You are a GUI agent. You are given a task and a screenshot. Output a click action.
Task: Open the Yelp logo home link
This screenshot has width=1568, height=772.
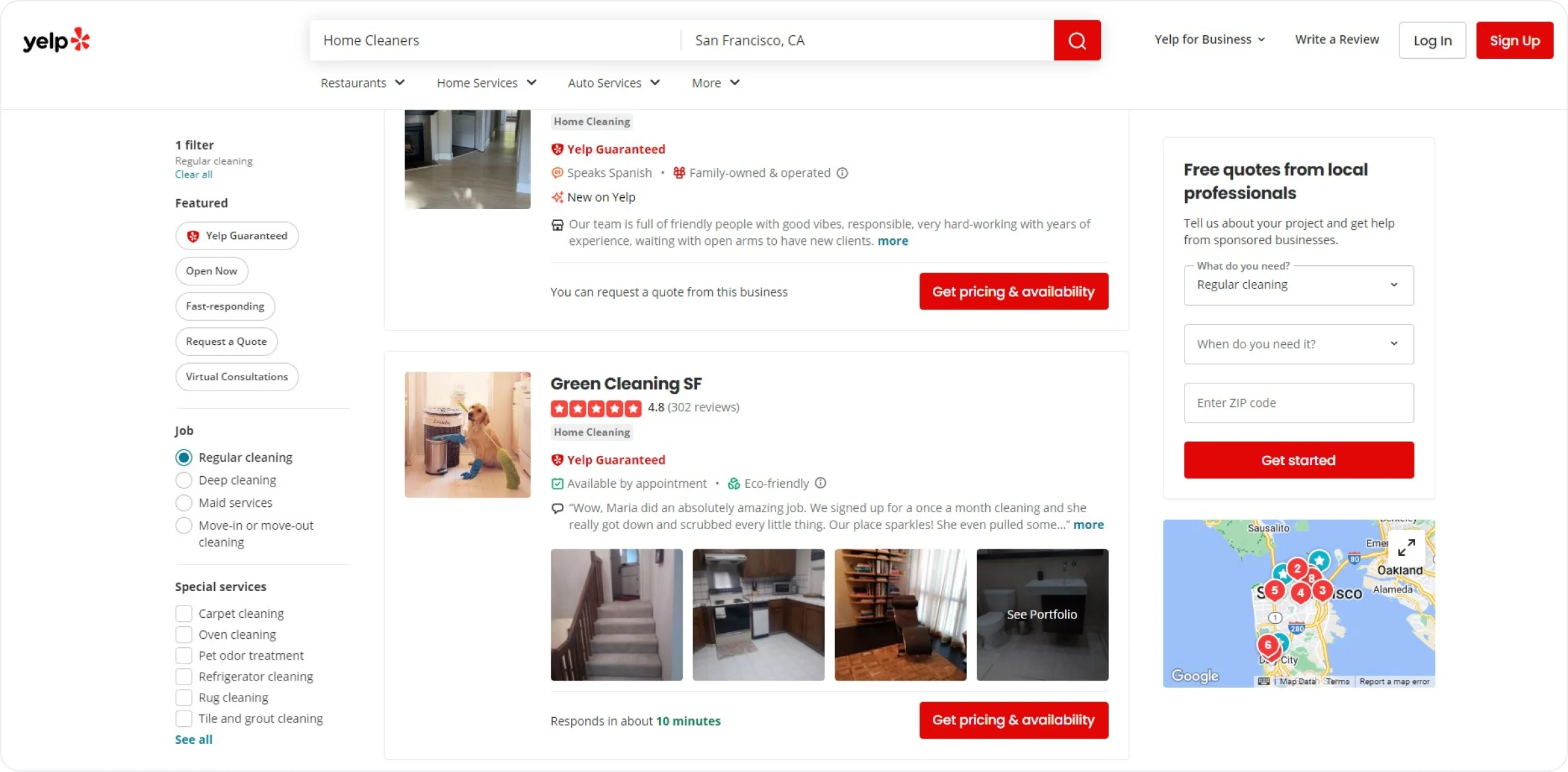click(56, 40)
